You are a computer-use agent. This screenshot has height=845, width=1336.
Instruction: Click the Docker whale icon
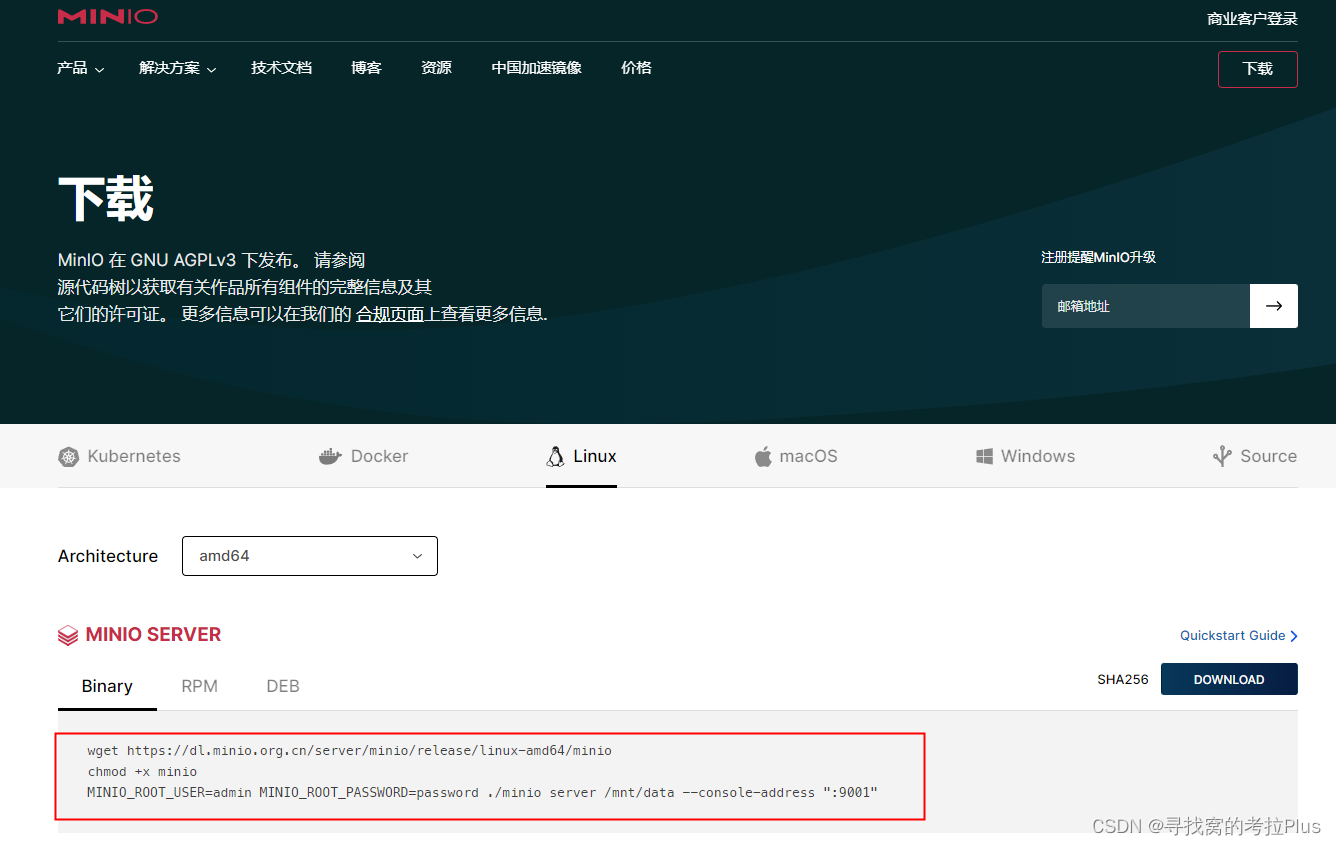330,457
